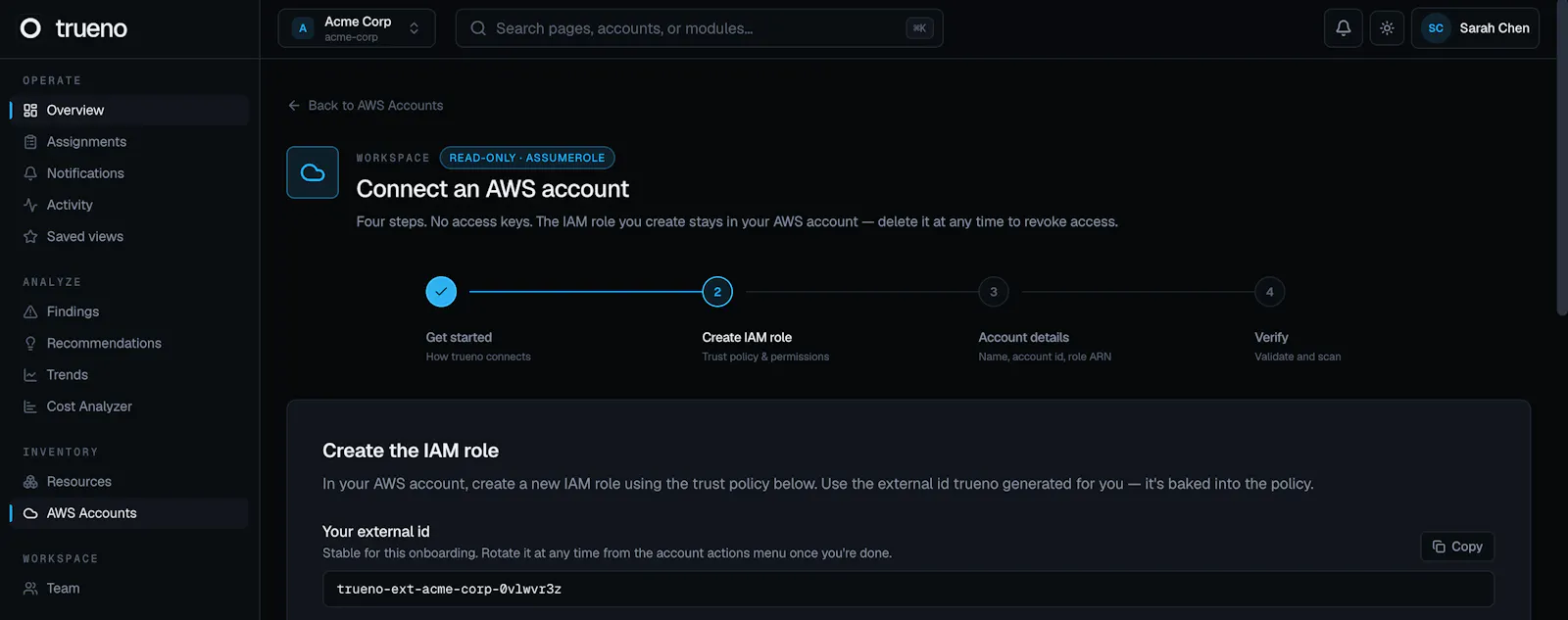This screenshot has height=620, width=1568.
Task: Copy the external id with Copy button
Action: click(x=1457, y=547)
